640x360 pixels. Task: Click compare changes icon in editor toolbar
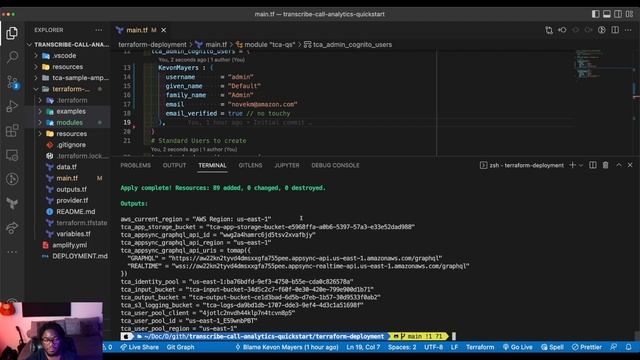(549, 30)
